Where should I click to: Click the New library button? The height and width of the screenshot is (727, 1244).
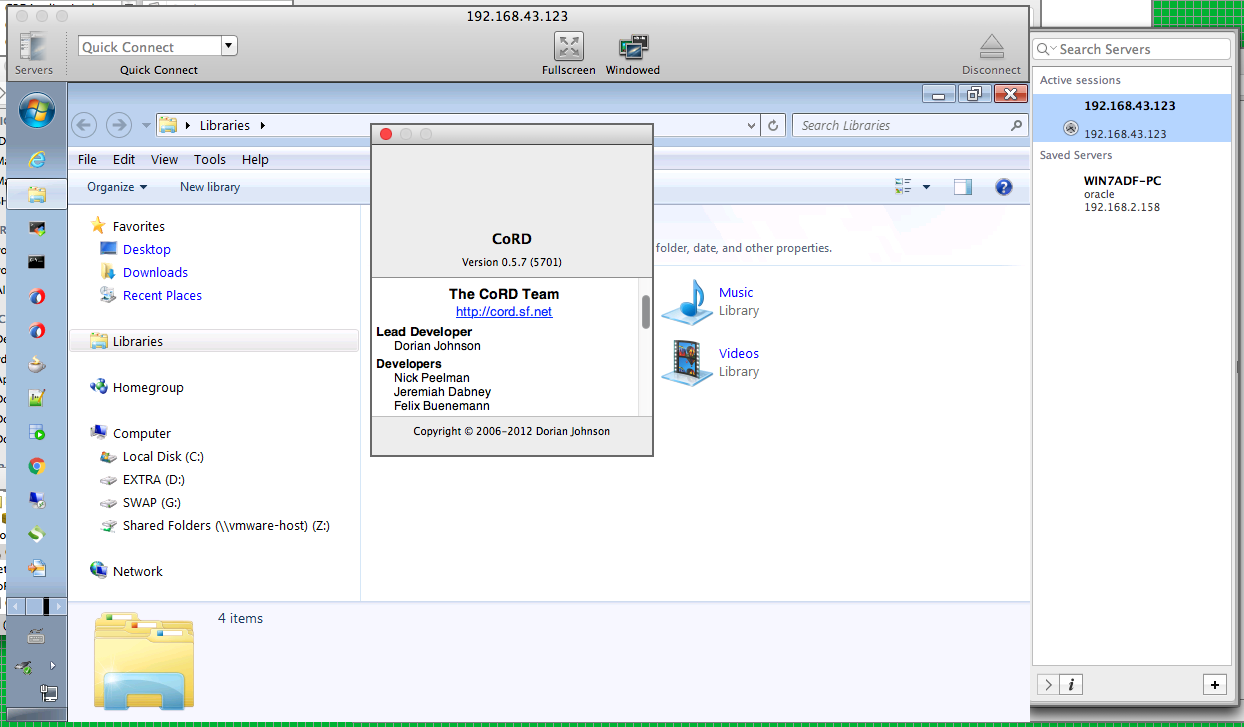click(x=210, y=187)
